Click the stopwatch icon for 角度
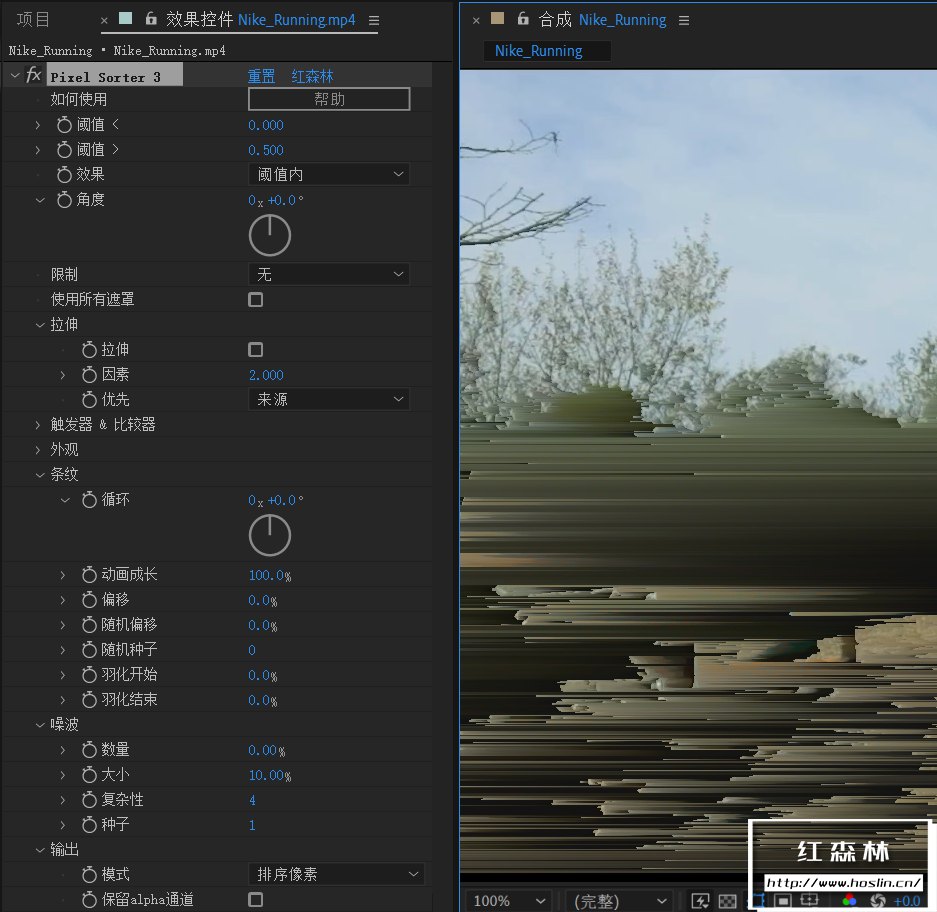This screenshot has width=937, height=912. pyautogui.click(x=64, y=200)
